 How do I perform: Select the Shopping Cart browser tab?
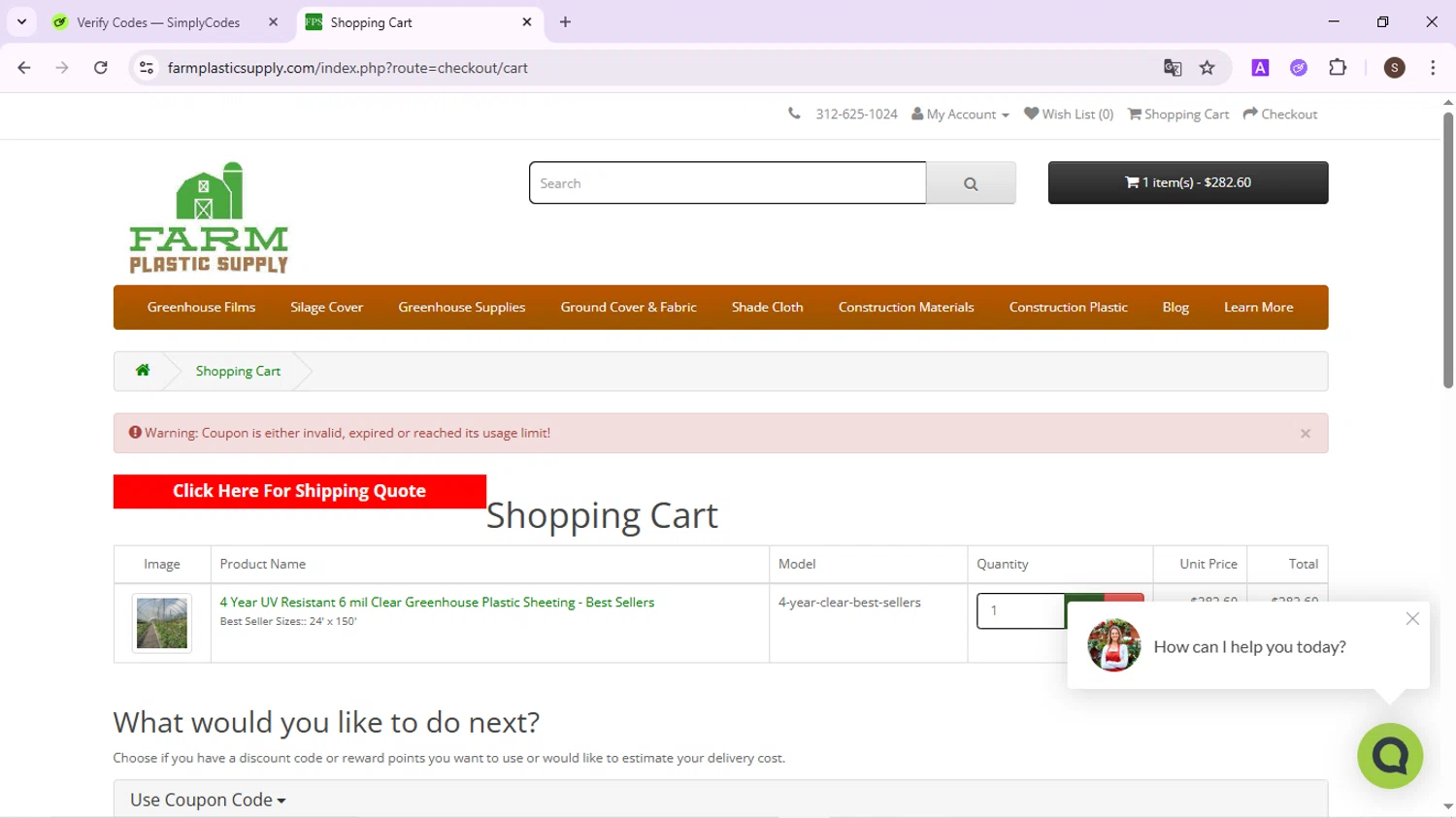pyautogui.click(x=419, y=22)
